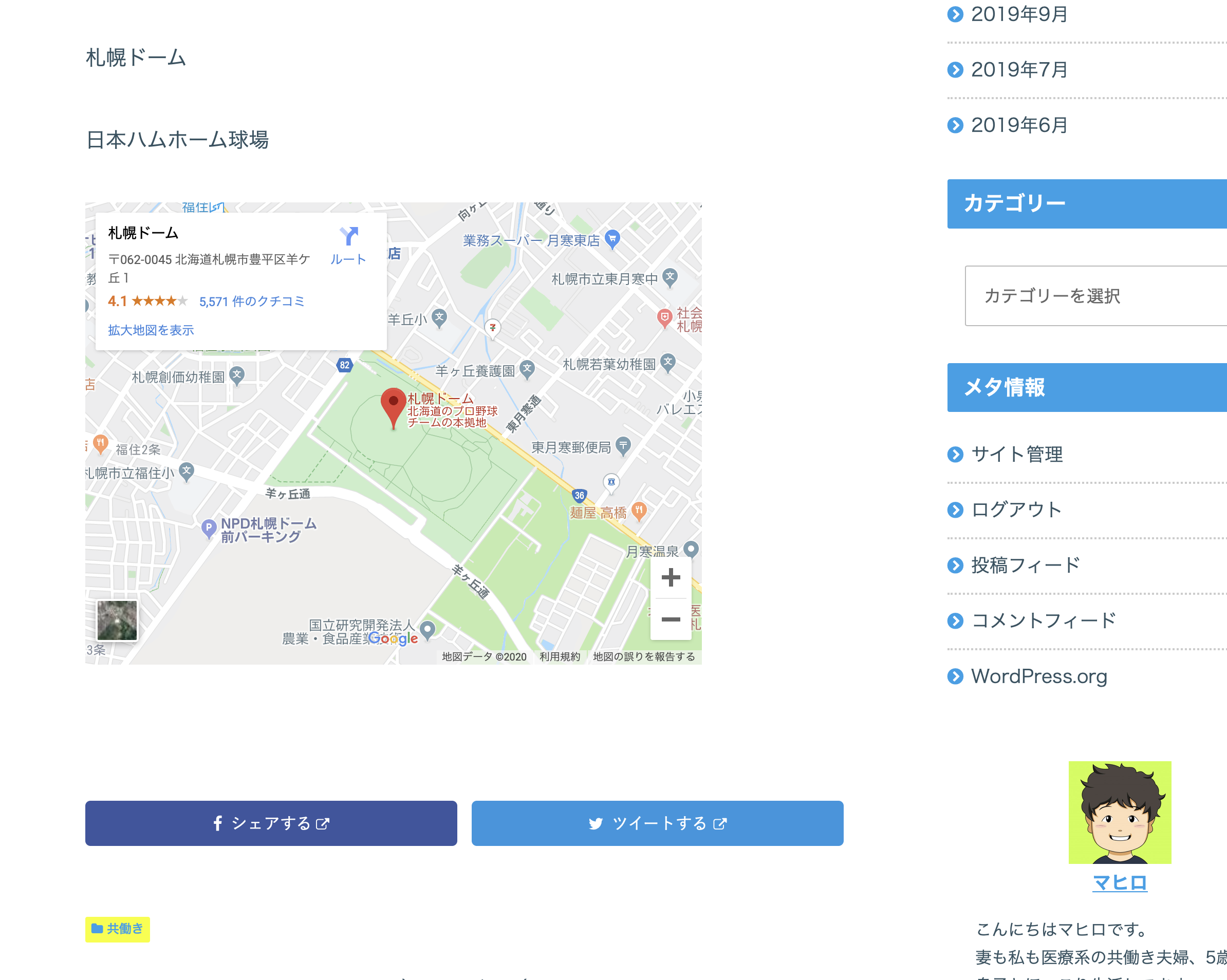Click the bus stop marker near 麺屋 高橋

(x=611, y=483)
